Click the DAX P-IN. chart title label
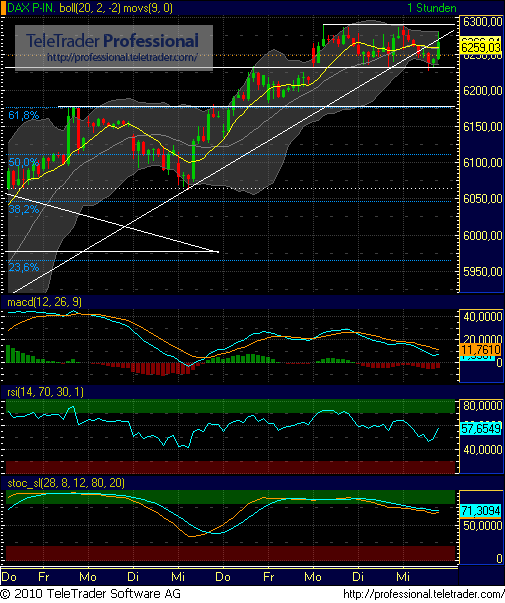This screenshot has height=603, width=505. [32, 8]
